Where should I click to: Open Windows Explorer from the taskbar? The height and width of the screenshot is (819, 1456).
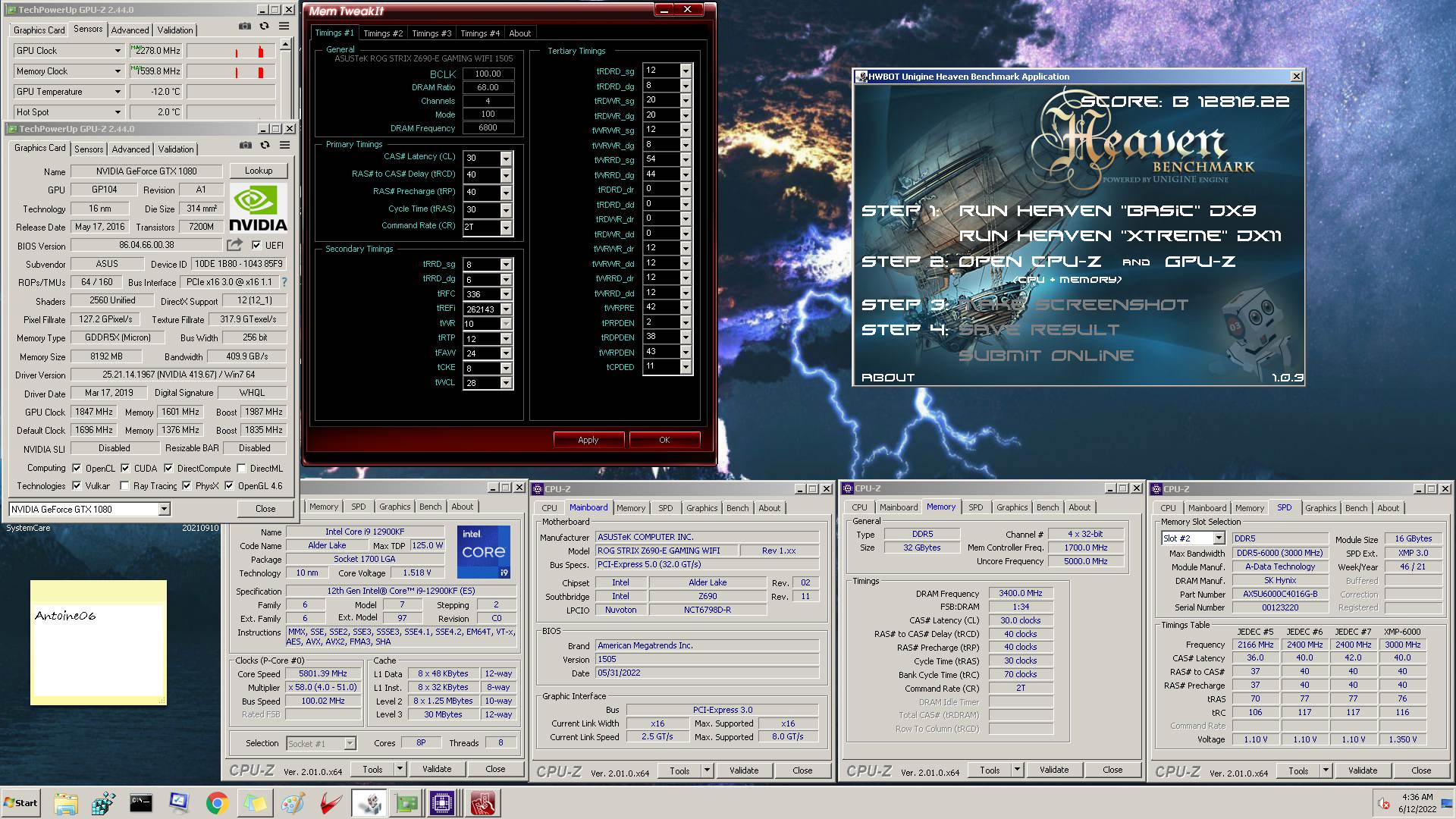coord(66,803)
